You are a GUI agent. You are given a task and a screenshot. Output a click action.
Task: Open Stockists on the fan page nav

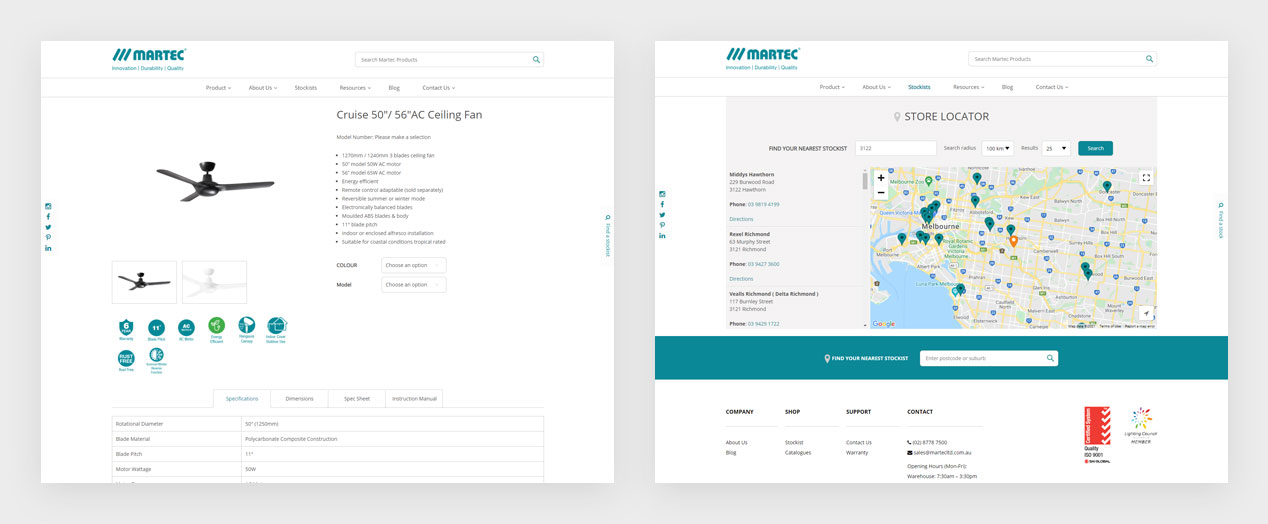coord(306,88)
